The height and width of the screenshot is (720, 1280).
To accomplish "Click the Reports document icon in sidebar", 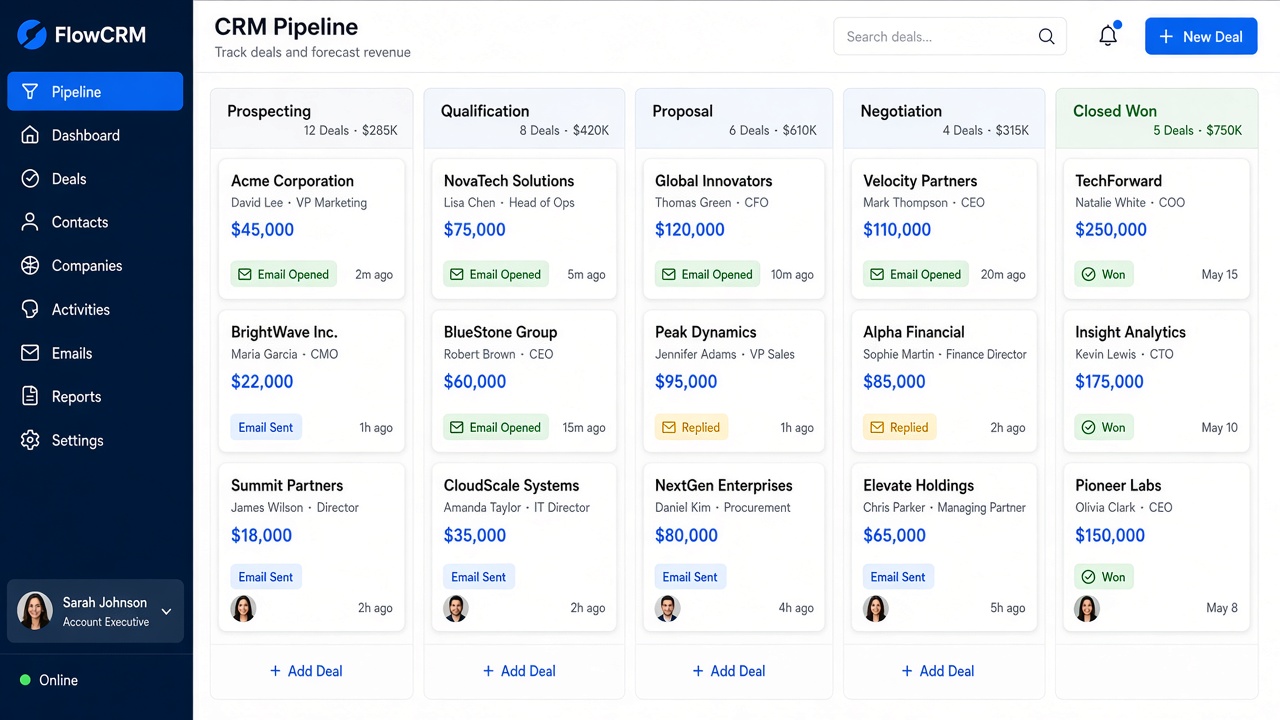I will point(30,397).
